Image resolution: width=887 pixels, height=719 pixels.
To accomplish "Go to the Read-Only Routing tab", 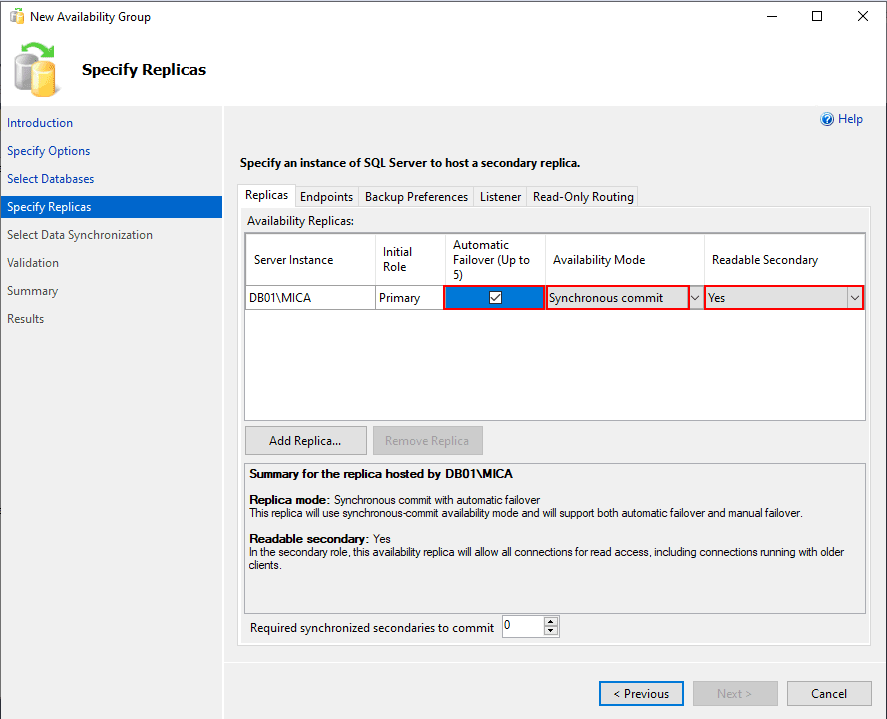I will pos(583,197).
